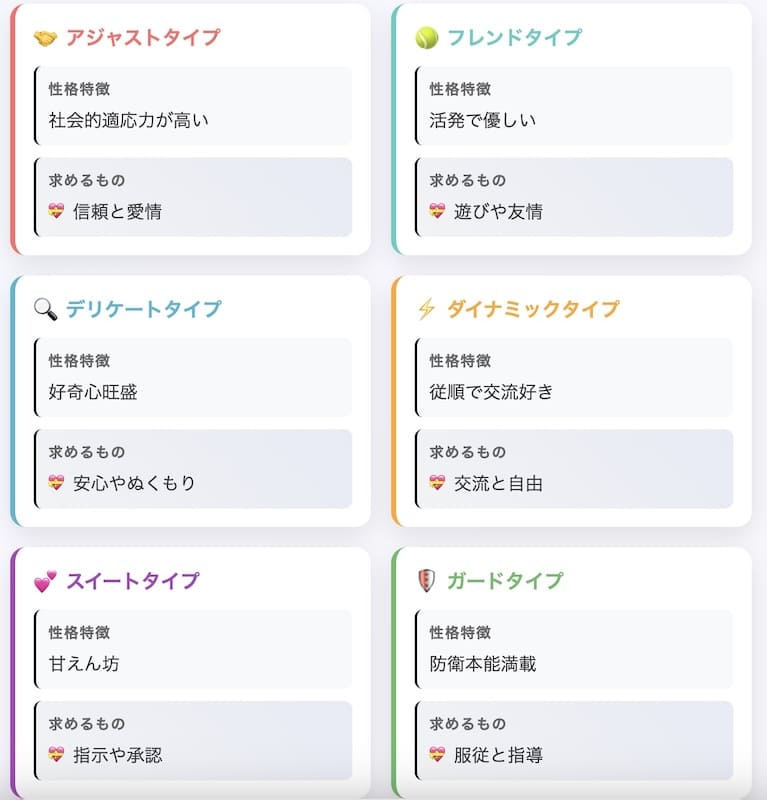The width and height of the screenshot is (767, 800).
Task: Click the pink hearts icon beside スイートタイプ
Action: (x=45, y=582)
